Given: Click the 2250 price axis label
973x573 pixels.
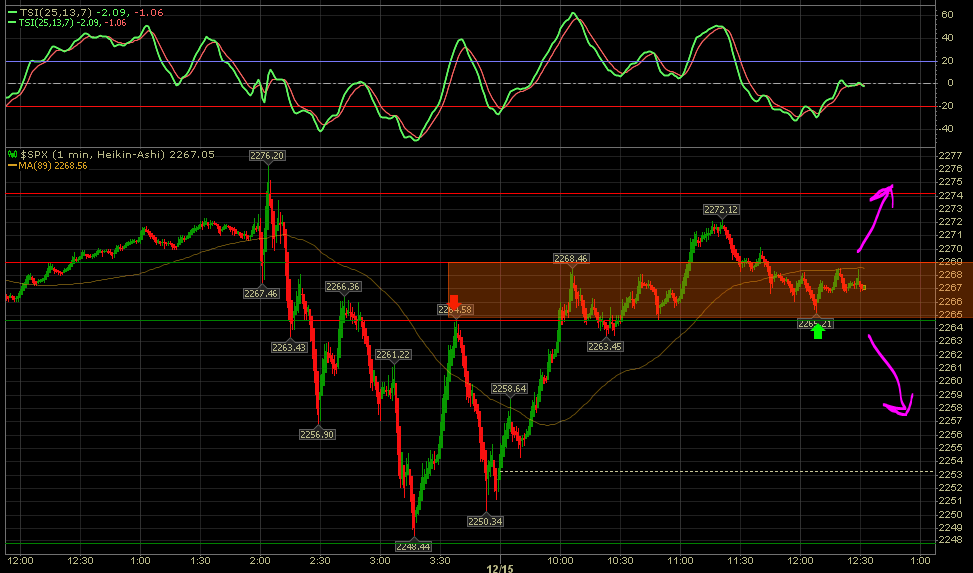Looking at the screenshot, I should click(951, 514).
